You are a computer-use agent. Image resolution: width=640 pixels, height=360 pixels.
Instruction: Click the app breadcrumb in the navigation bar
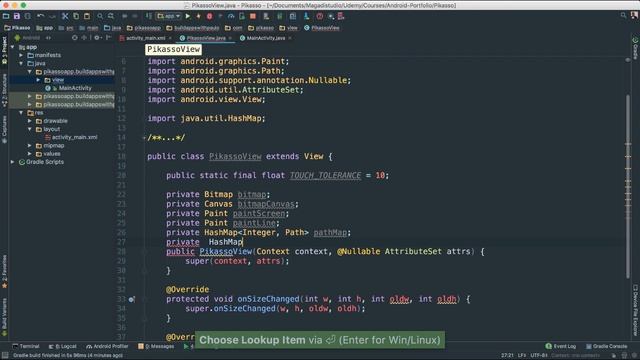coord(44,28)
